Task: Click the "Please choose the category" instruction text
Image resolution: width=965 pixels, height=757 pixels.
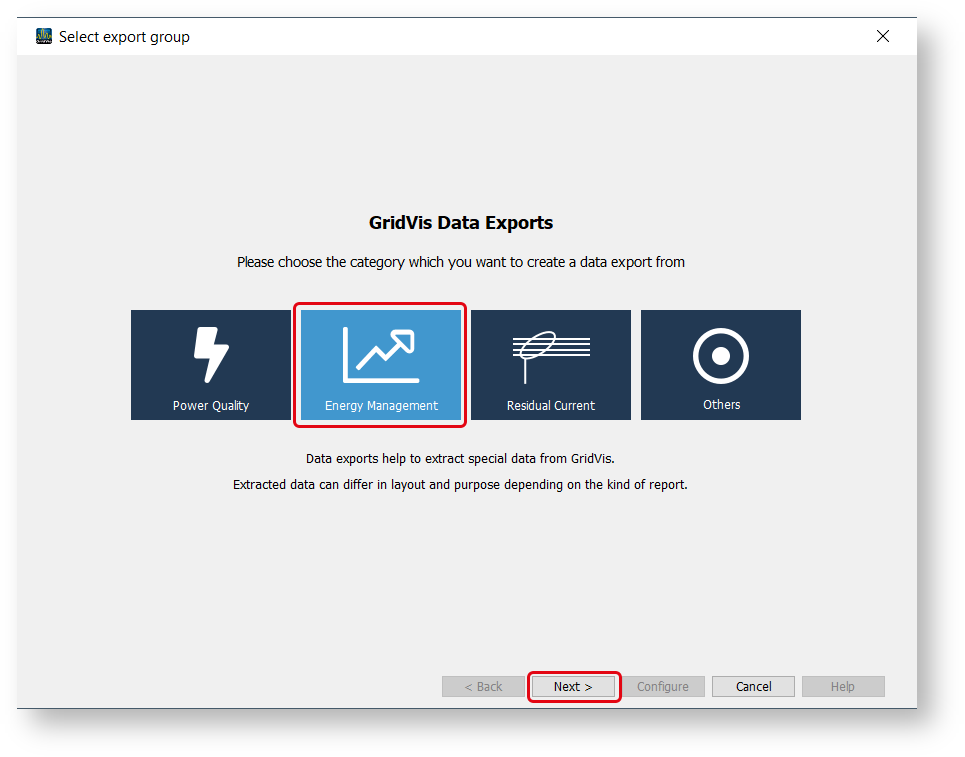Action: tap(461, 262)
